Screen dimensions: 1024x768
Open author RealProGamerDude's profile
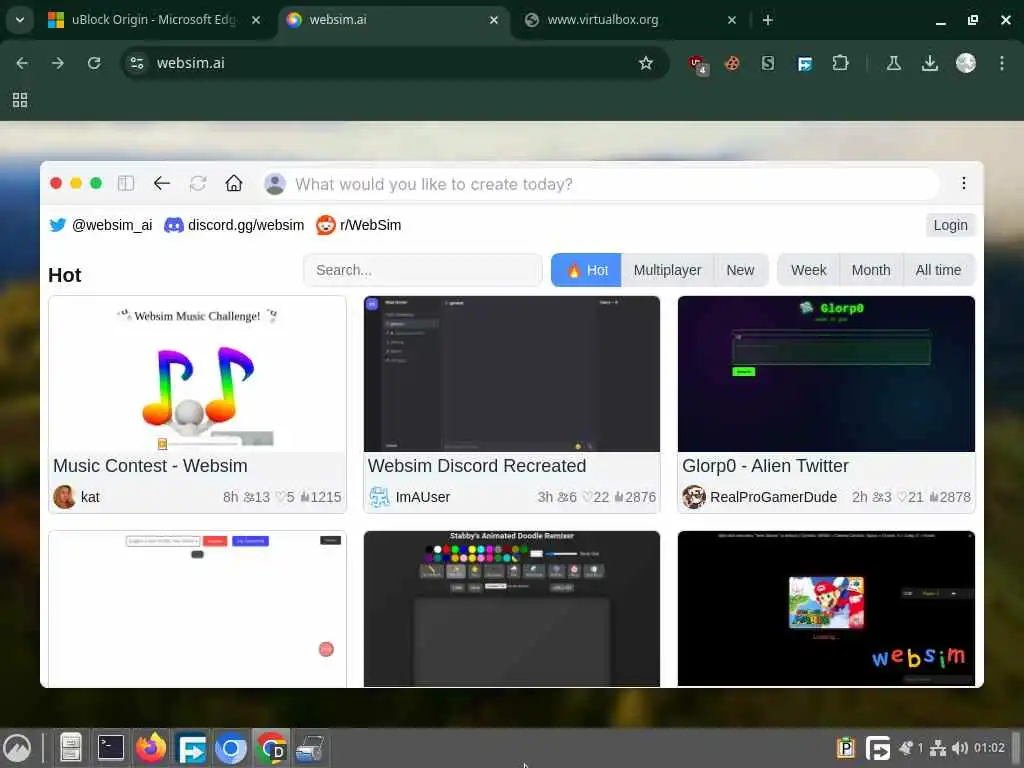(760, 497)
